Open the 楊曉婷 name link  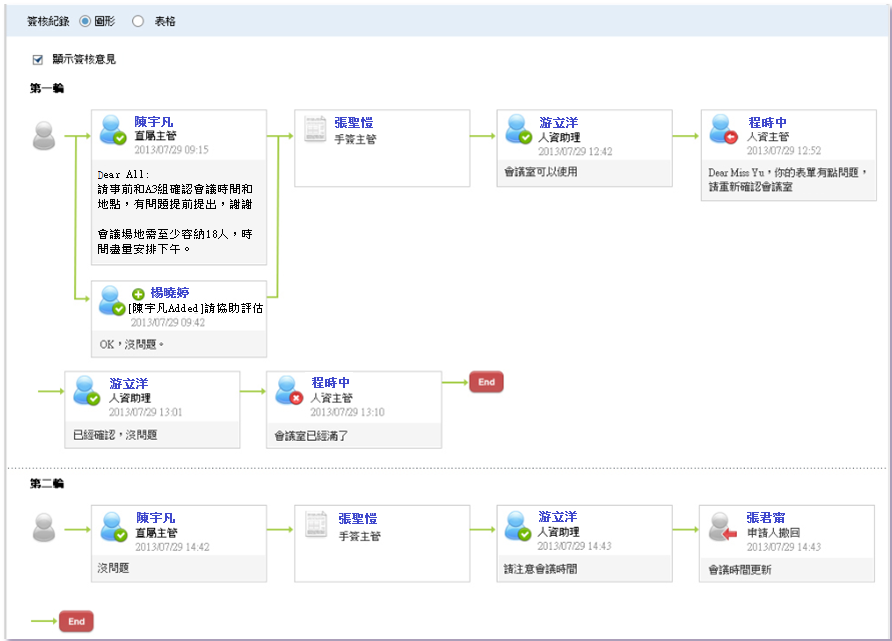pos(170,292)
